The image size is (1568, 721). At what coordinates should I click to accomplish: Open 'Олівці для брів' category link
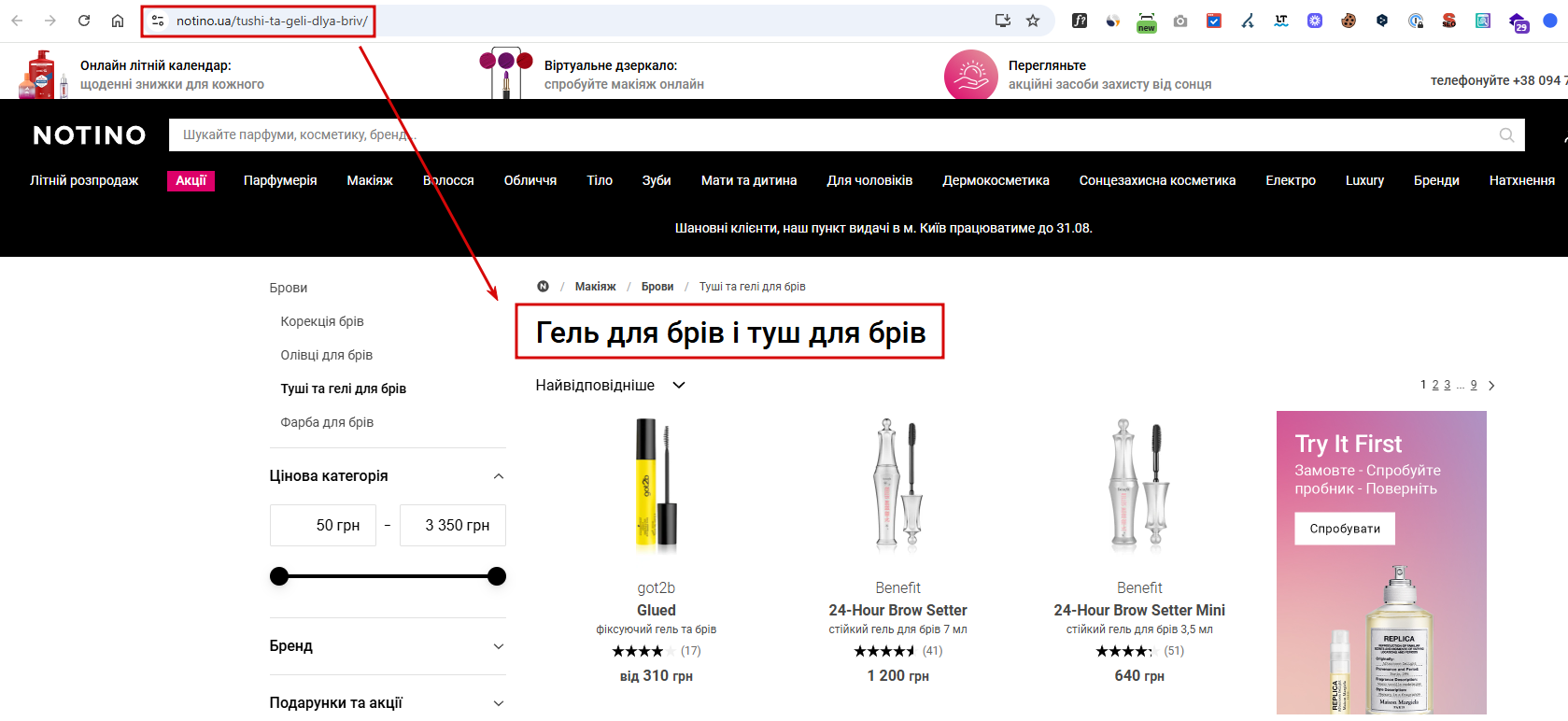pyautogui.click(x=327, y=355)
